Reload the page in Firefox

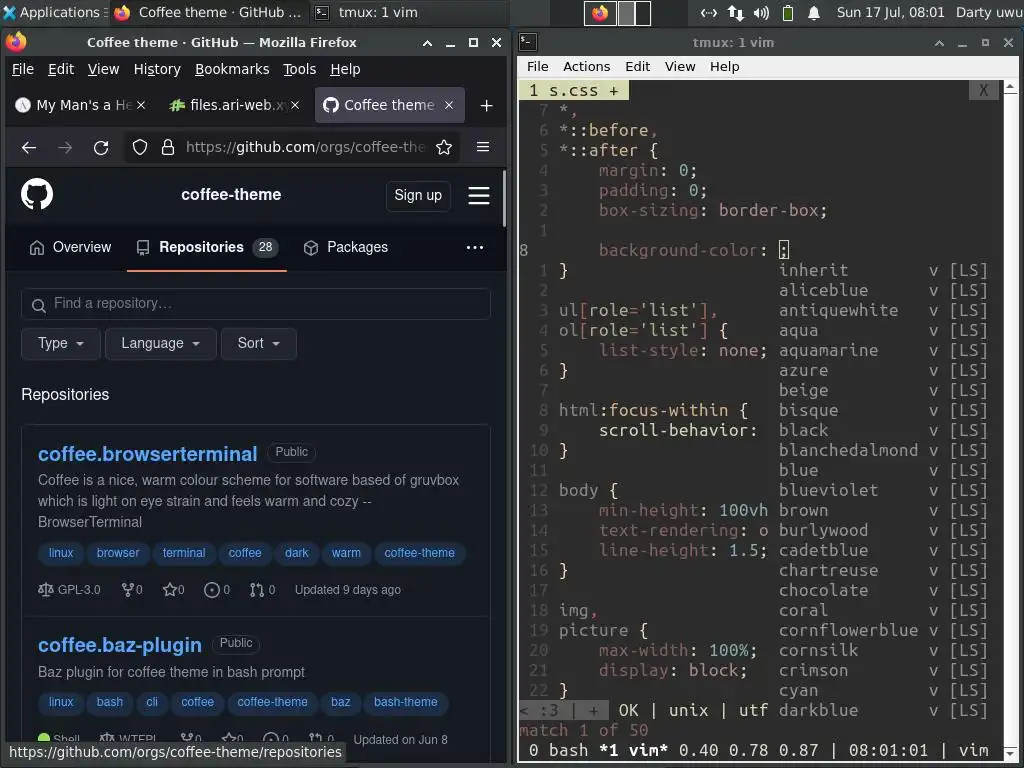[x=101, y=148]
